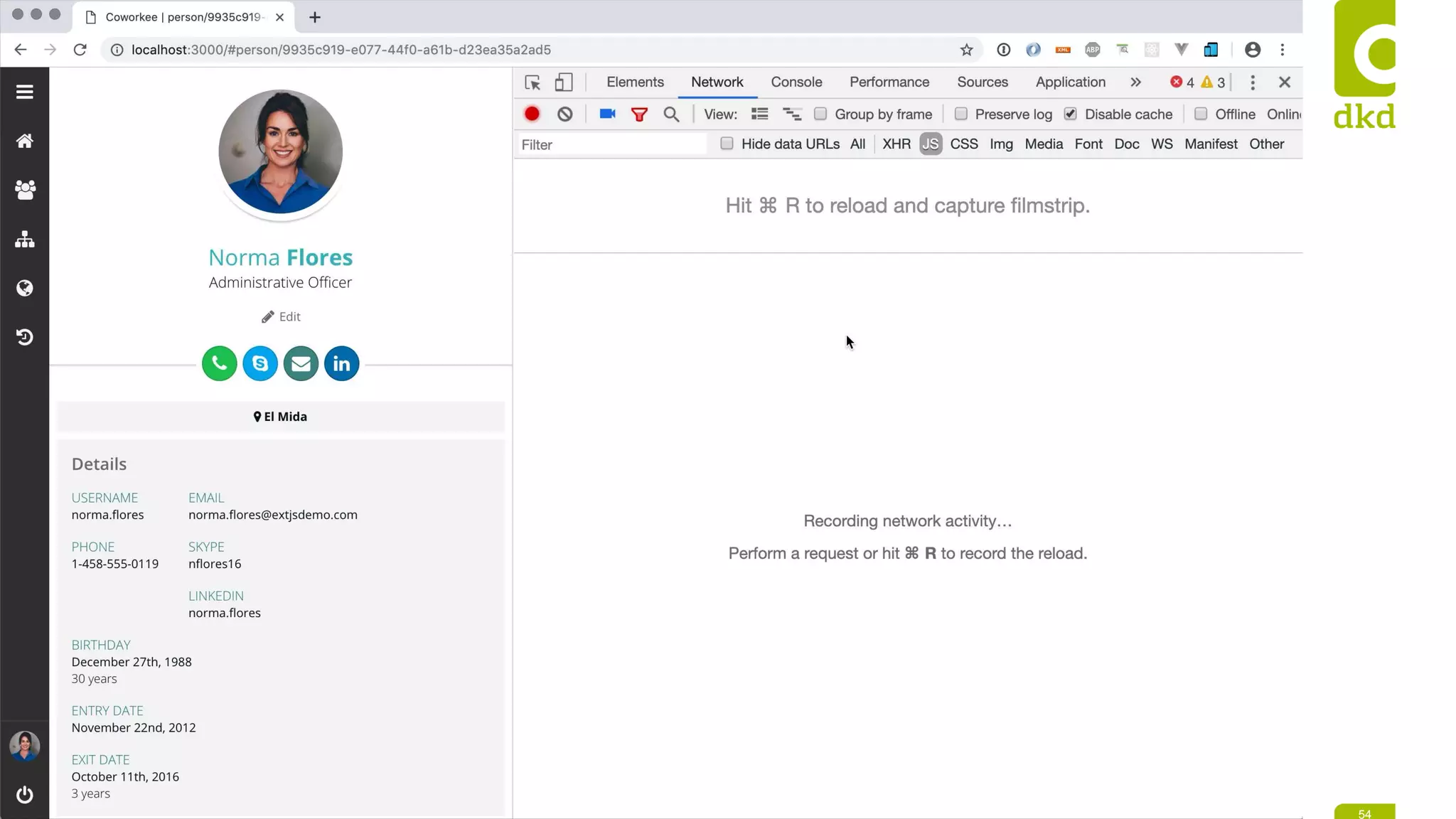Enable the Preserve log checkbox
1456x819 pixels.
click(x=961, y=114)
